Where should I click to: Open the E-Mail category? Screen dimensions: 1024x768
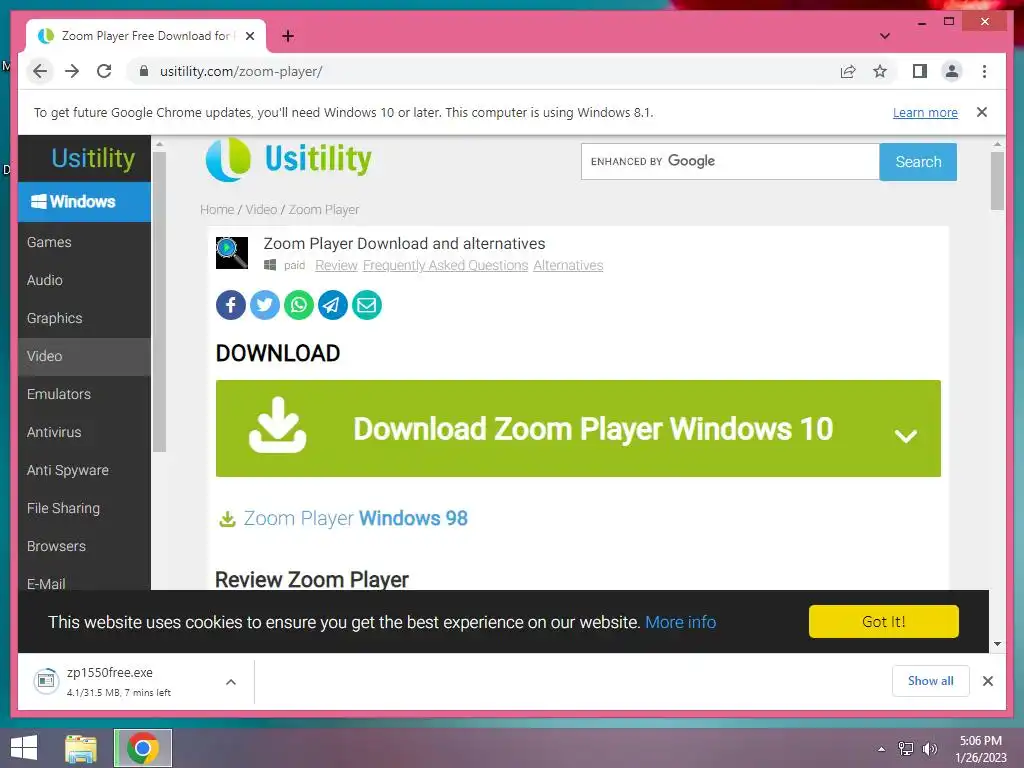point(84,579)
